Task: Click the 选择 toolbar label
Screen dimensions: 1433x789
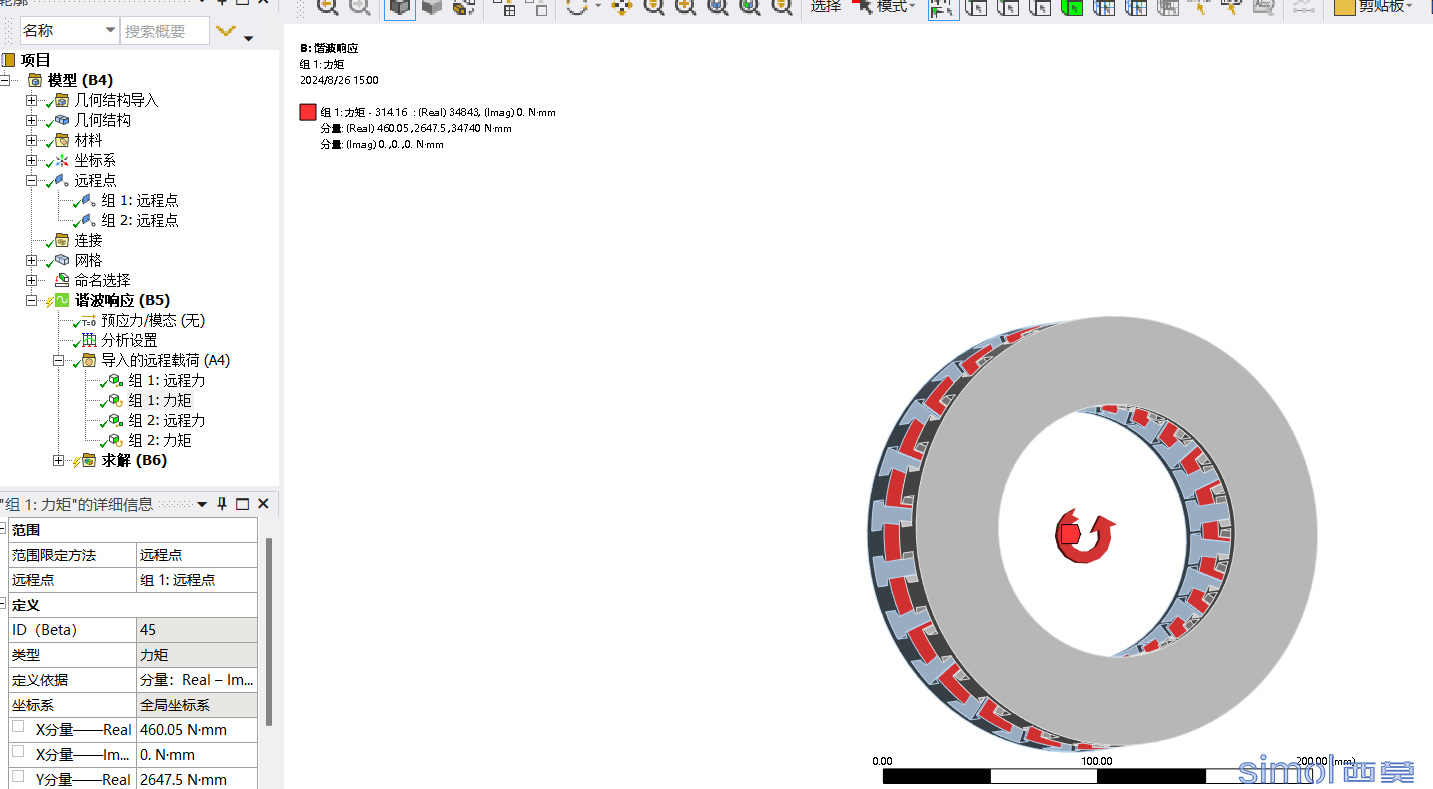Action: click(x=826, y=6)
